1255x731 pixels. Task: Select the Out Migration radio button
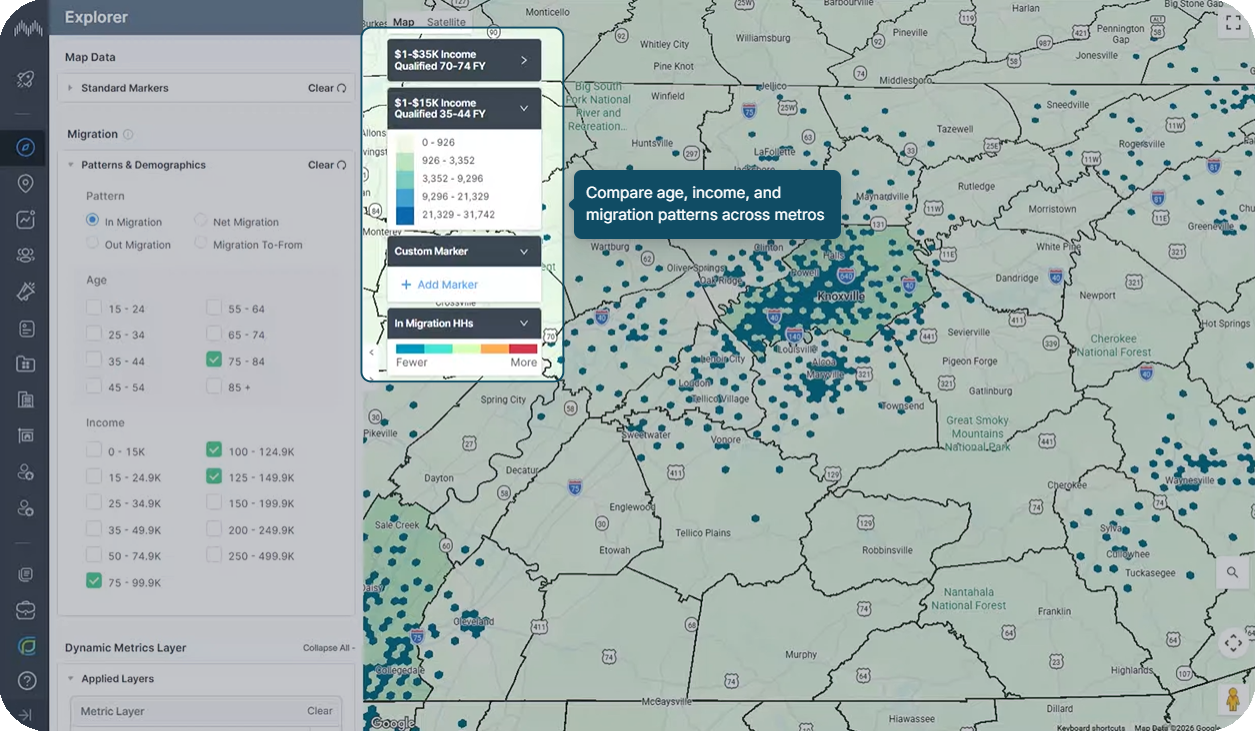(92, 243)
